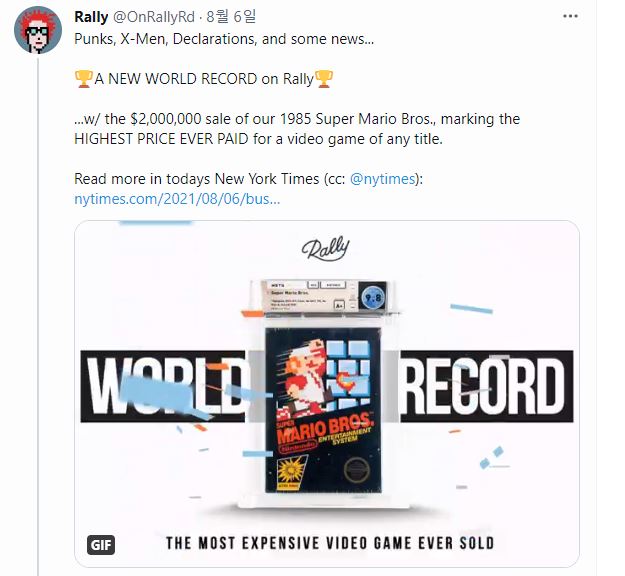Click the most expensive video game caption
The width and height of the screenshot is (625, 576).
pyautogui.click(x=330, y=543)
